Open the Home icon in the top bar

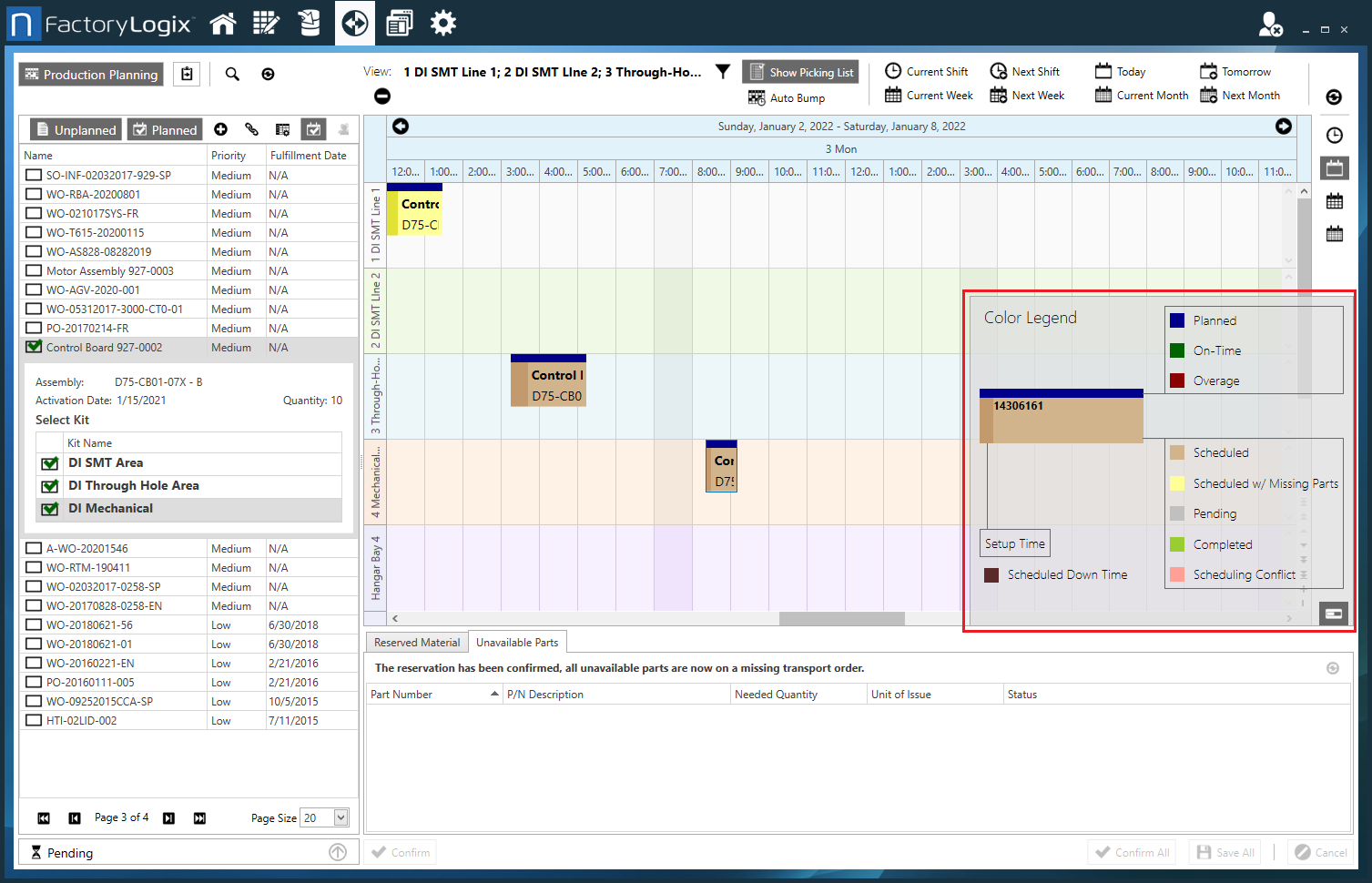[x=223, y=24]
